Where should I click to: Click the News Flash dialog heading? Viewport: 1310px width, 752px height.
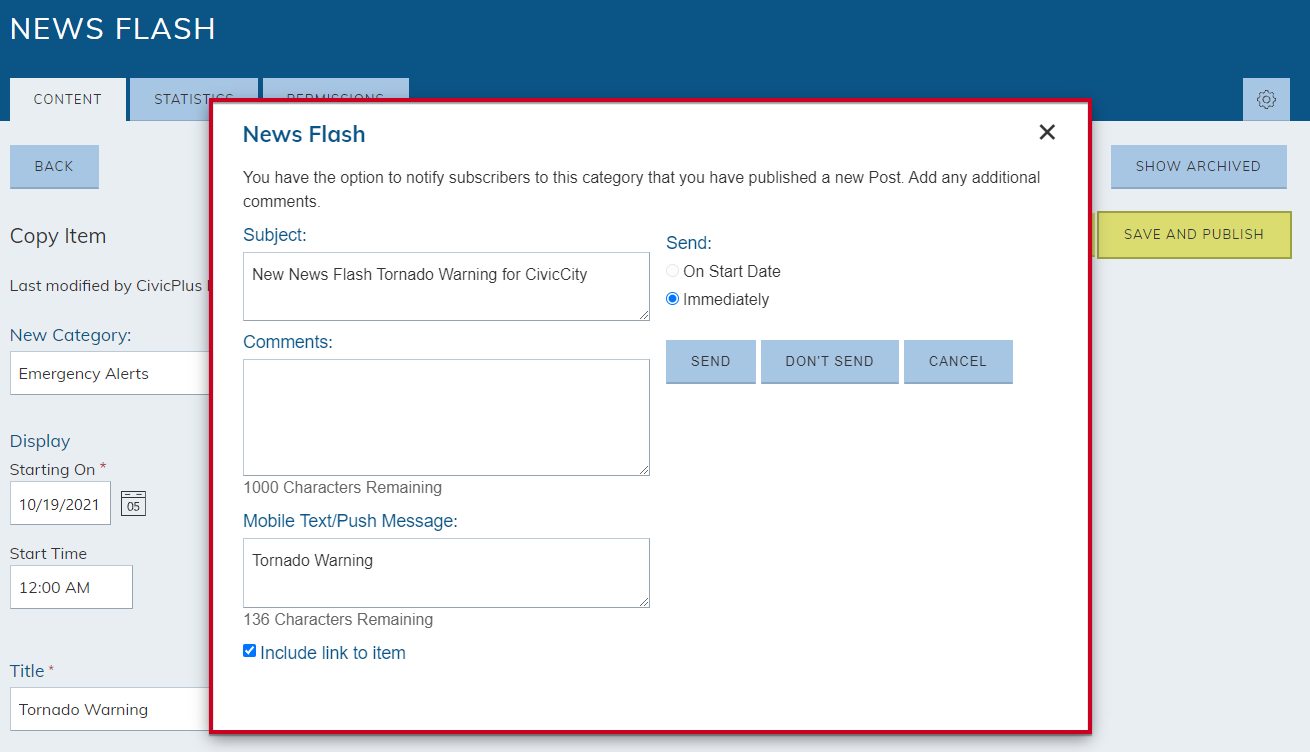(x=304, y=134)
